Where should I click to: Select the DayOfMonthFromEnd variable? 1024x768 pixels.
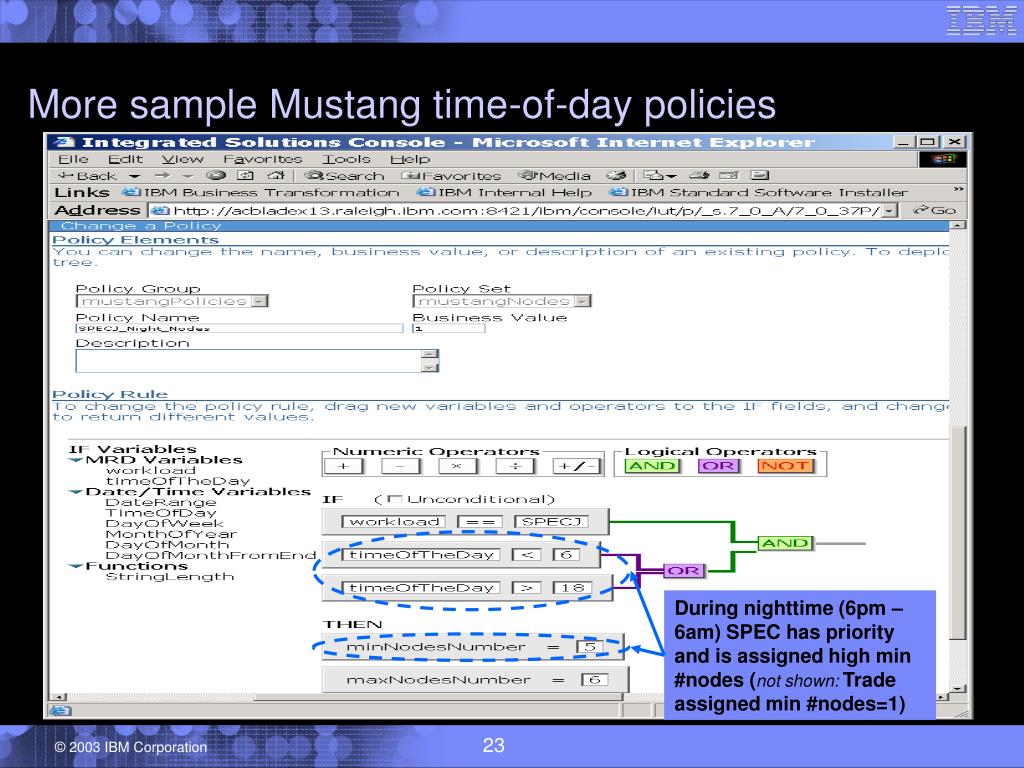[x=211, y=555]
